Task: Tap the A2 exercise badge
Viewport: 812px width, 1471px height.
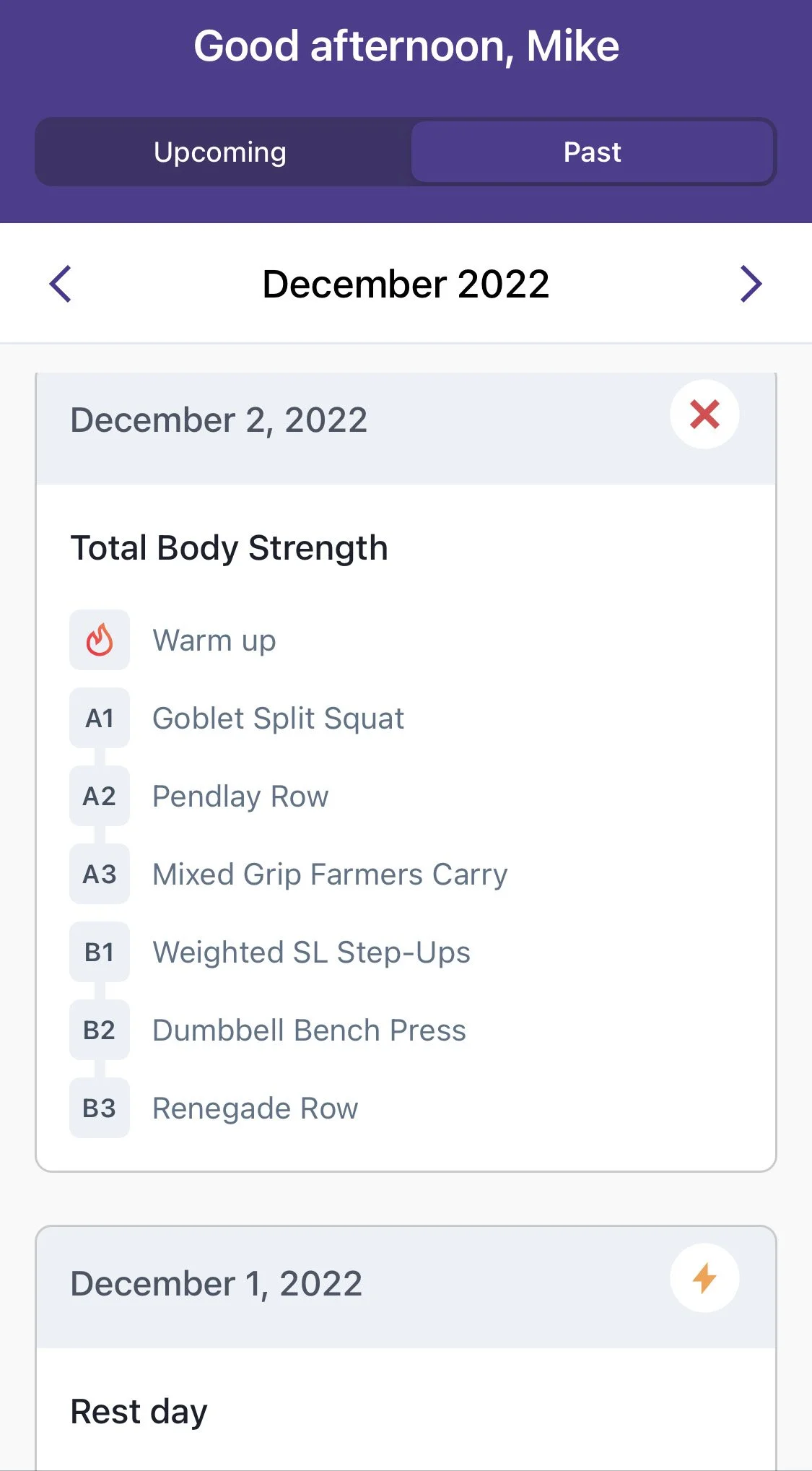Action: (100, 796)
